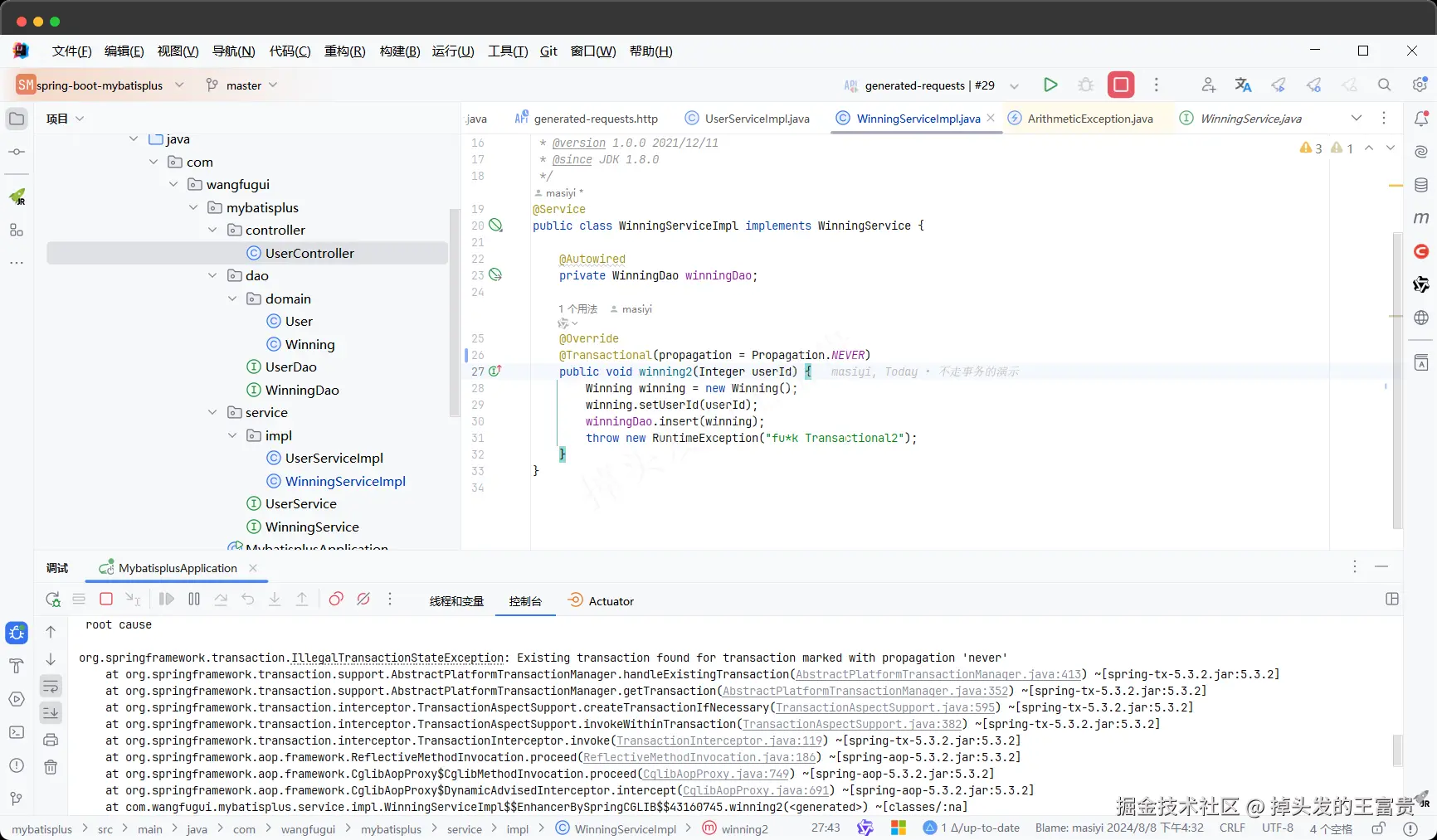This screenshot has width=1437, height=840.
Task: Open the Structure tool window in the left sidebar
Action: coord(17,230)
